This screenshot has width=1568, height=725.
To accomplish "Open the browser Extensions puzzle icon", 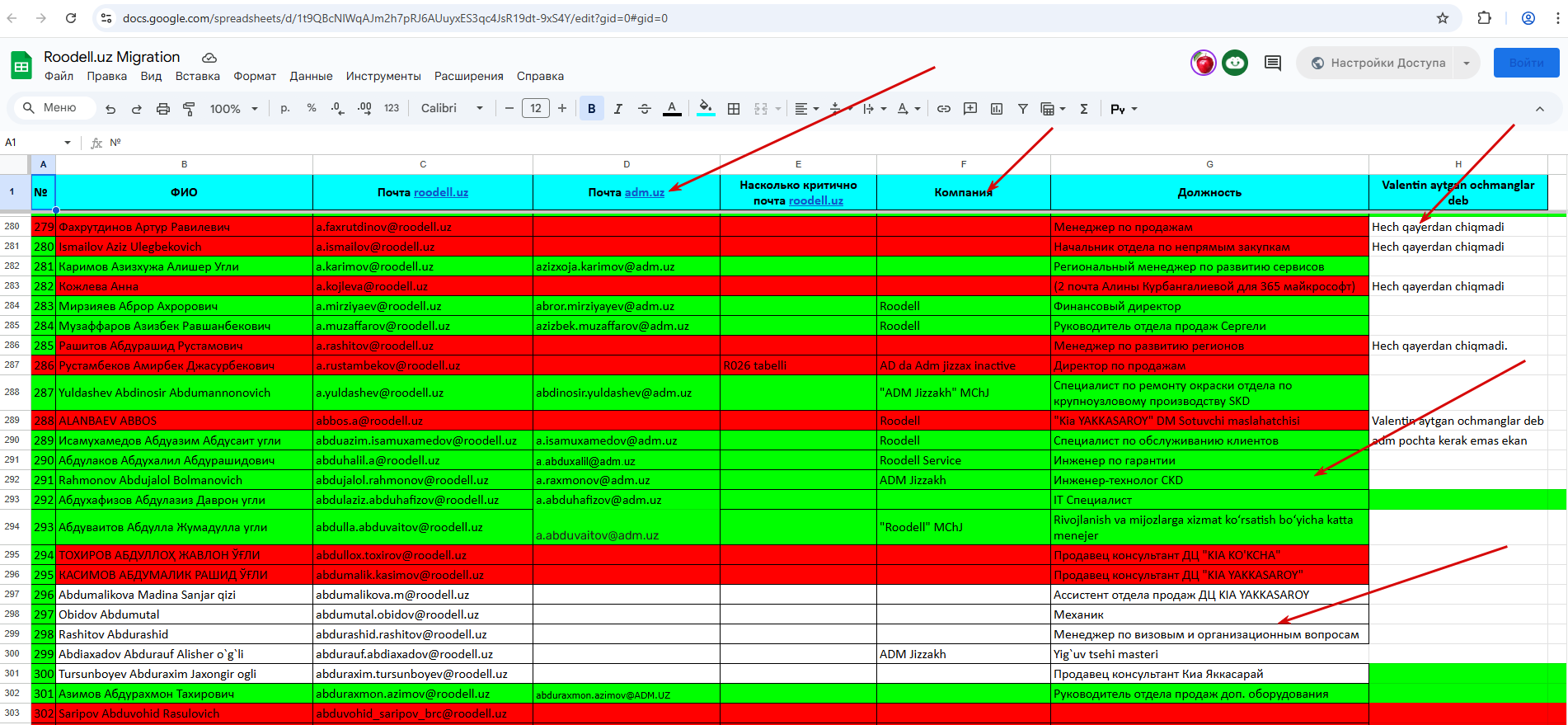I will click(x=1485, y=18).
